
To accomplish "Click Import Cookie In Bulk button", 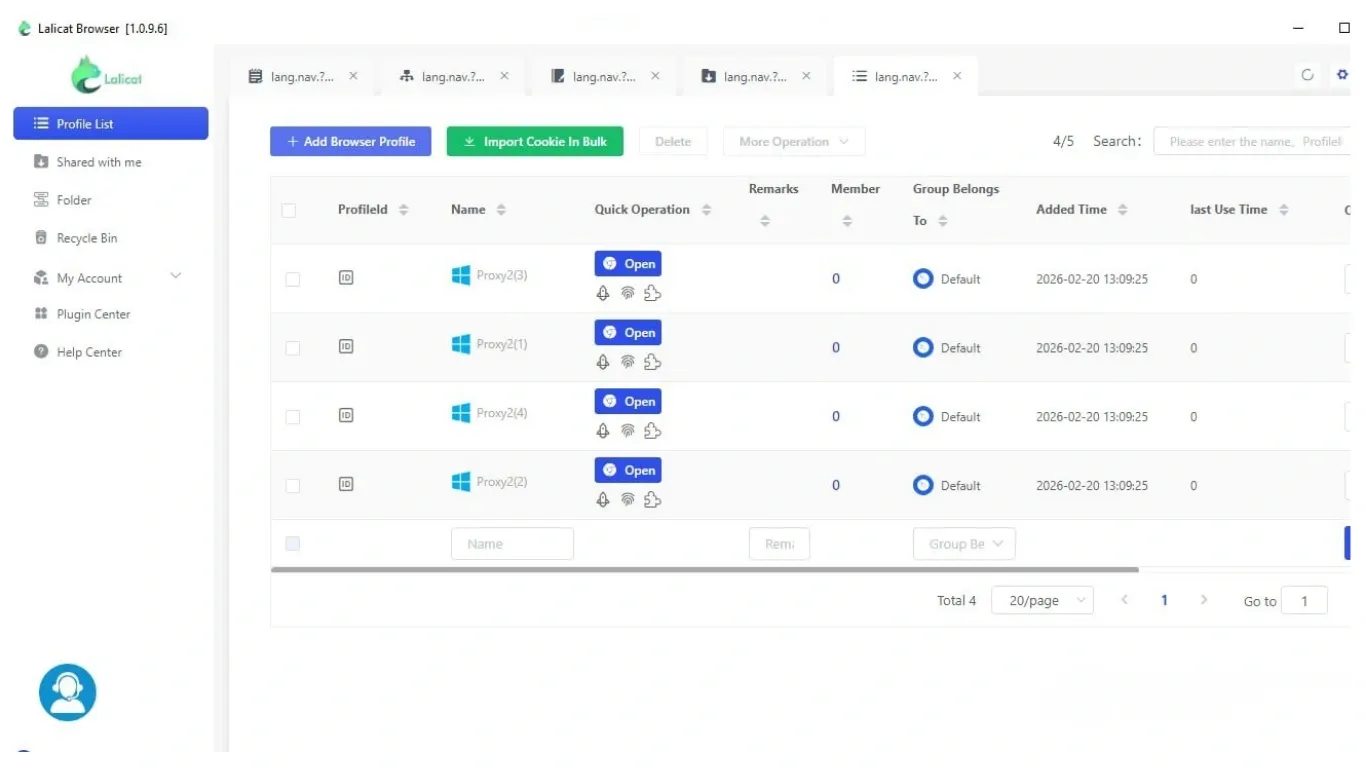I will coord(535,142).
